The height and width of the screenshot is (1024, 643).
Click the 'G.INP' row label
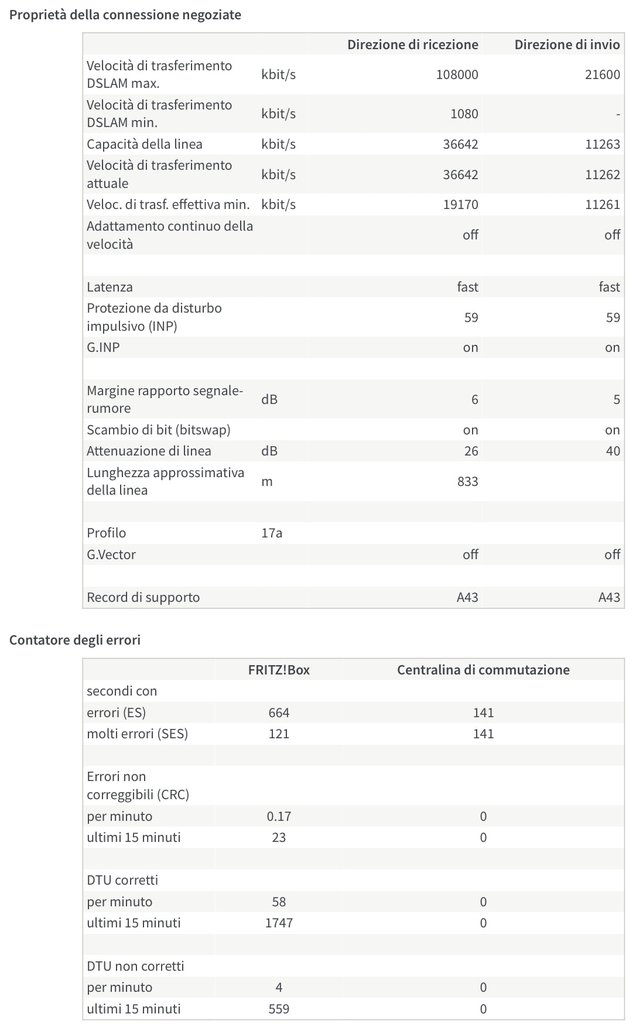(105, 348)
